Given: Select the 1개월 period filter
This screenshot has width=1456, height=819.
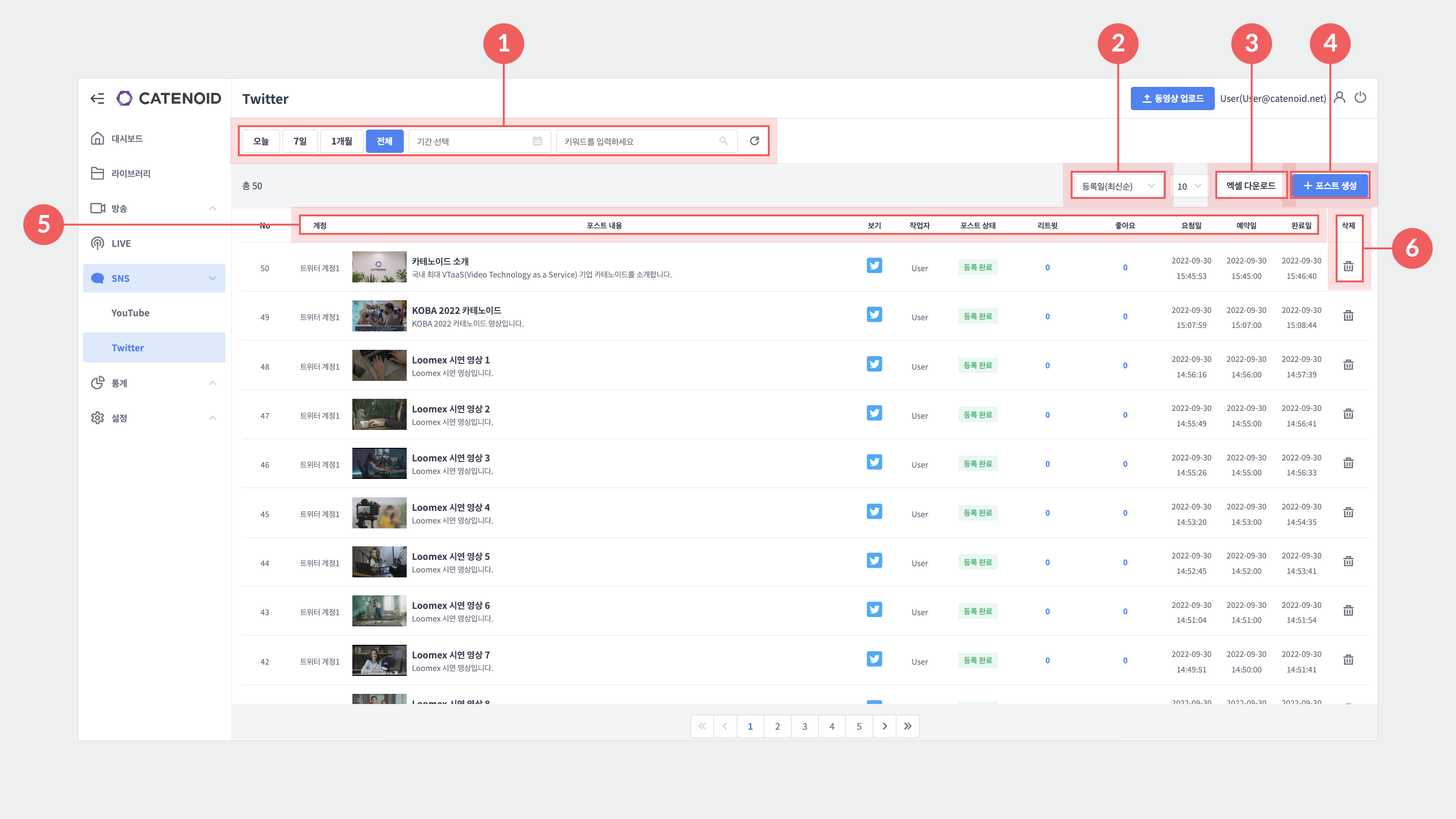Looking at the screenshot, I should pos(341,141).
